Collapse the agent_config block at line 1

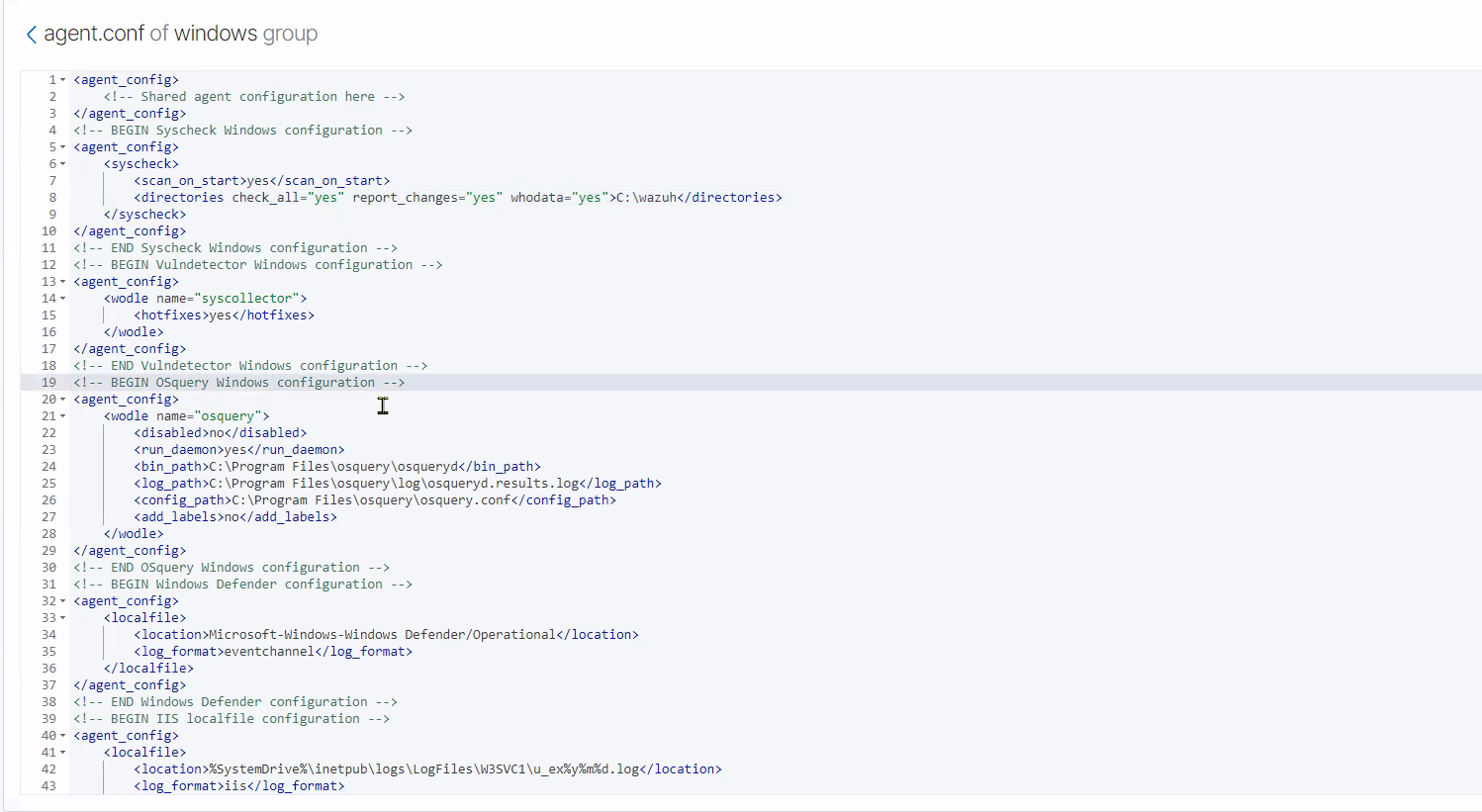(63, 79)
